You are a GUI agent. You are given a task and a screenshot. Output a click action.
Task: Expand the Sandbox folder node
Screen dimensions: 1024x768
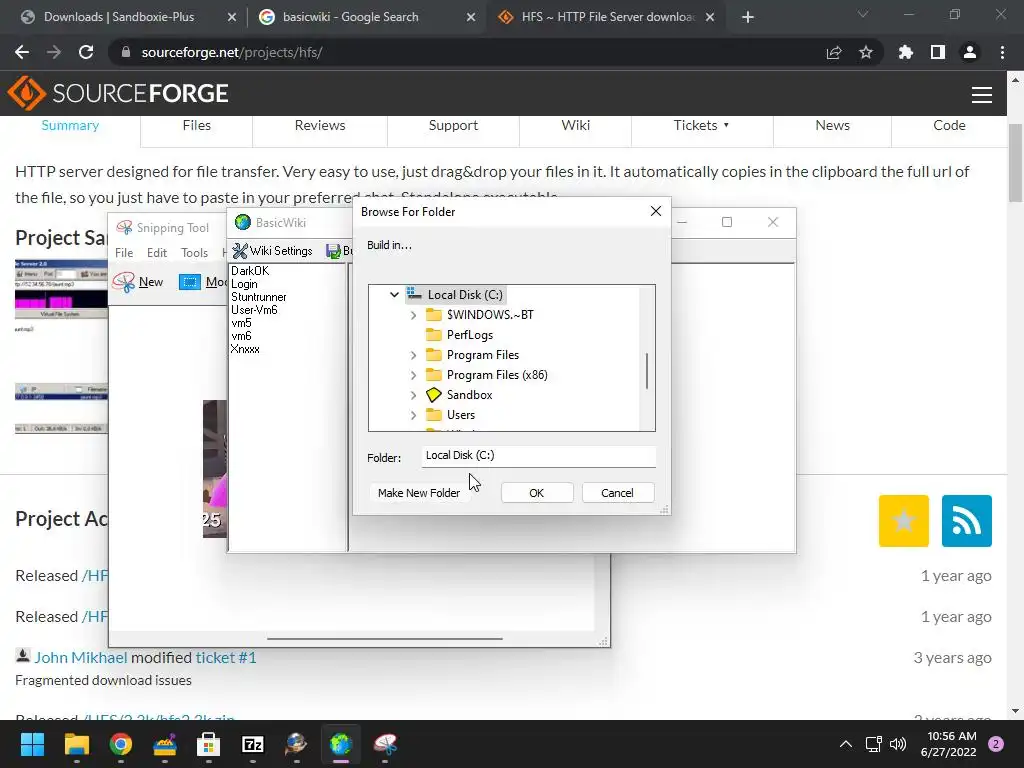[413, 395]
